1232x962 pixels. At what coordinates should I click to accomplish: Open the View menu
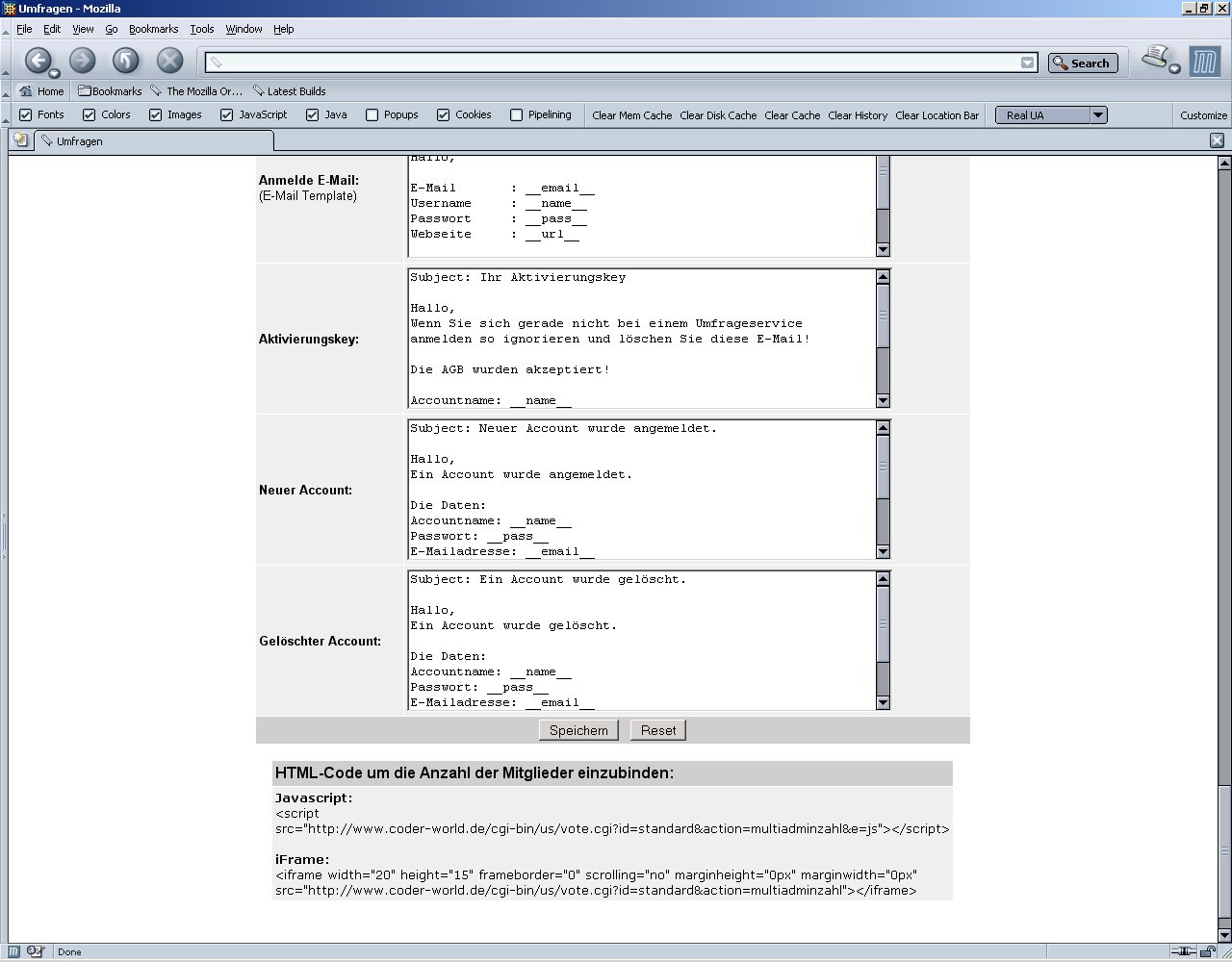[83, 29]
